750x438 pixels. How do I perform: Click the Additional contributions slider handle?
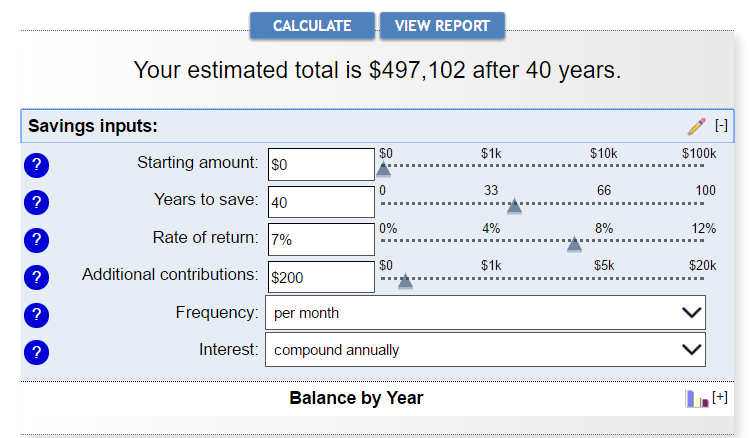(x=405, y=281)
